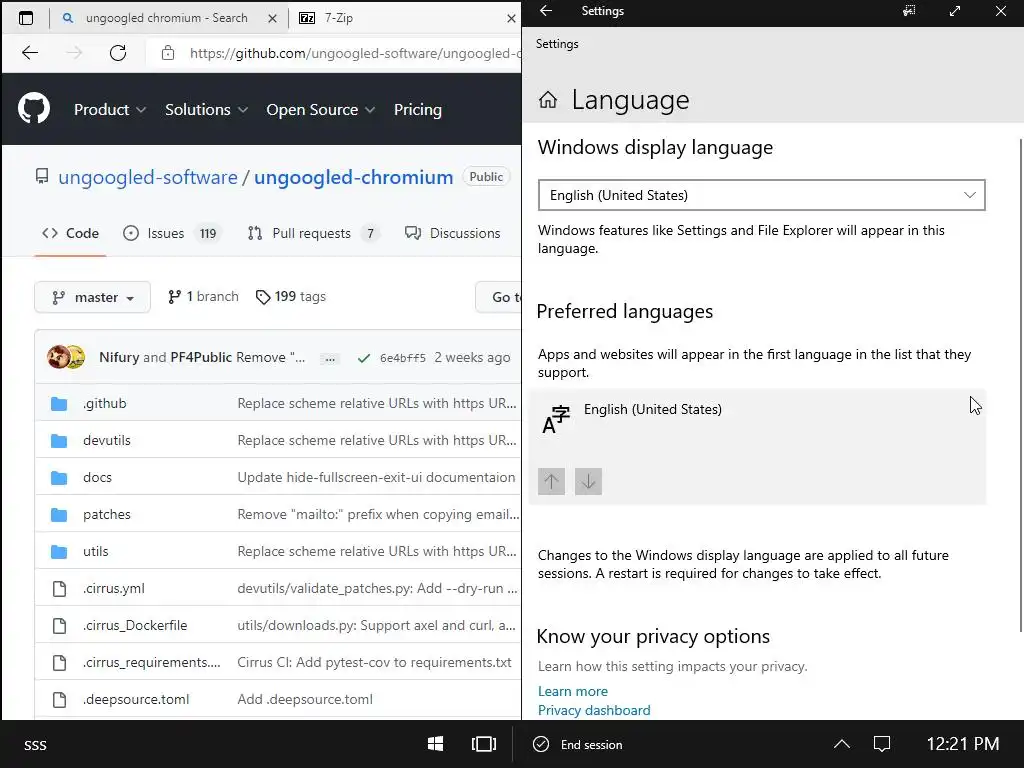Click the GitHub logo icon

click(34, 108)
